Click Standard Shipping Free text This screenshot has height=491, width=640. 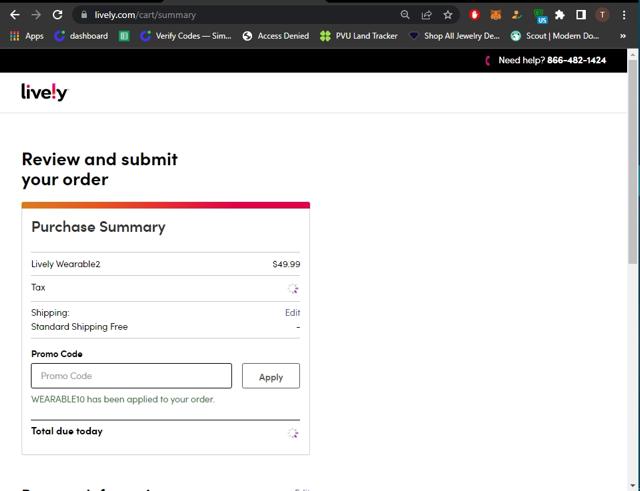(x=80, y=327)
